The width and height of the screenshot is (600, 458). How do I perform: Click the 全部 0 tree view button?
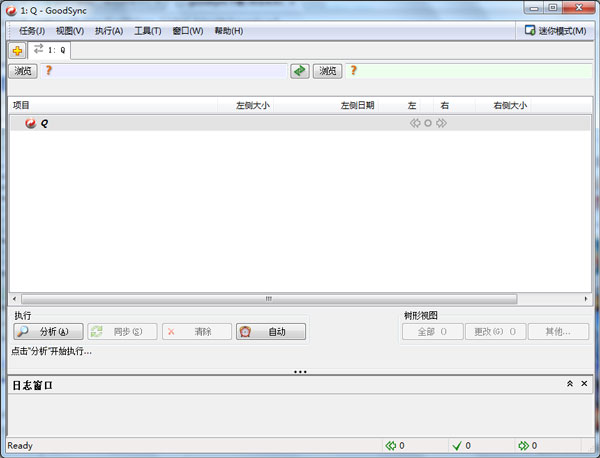pyautogui.click(x=432, y=331)
